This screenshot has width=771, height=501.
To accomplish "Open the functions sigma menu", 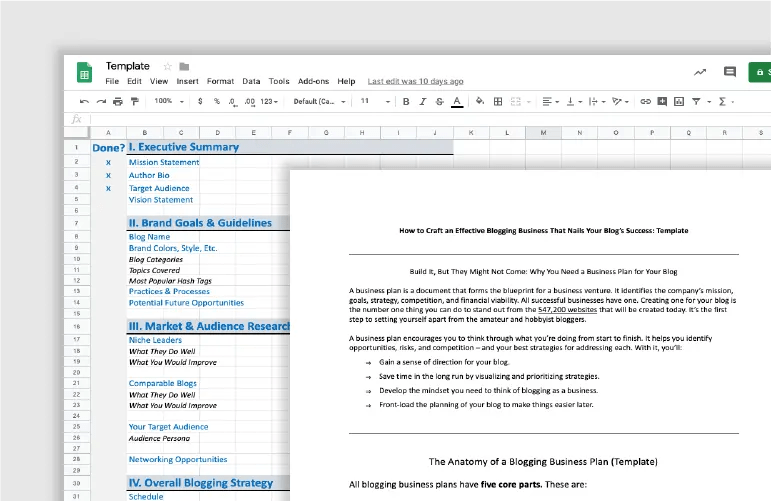I will [x=726, y=101].
